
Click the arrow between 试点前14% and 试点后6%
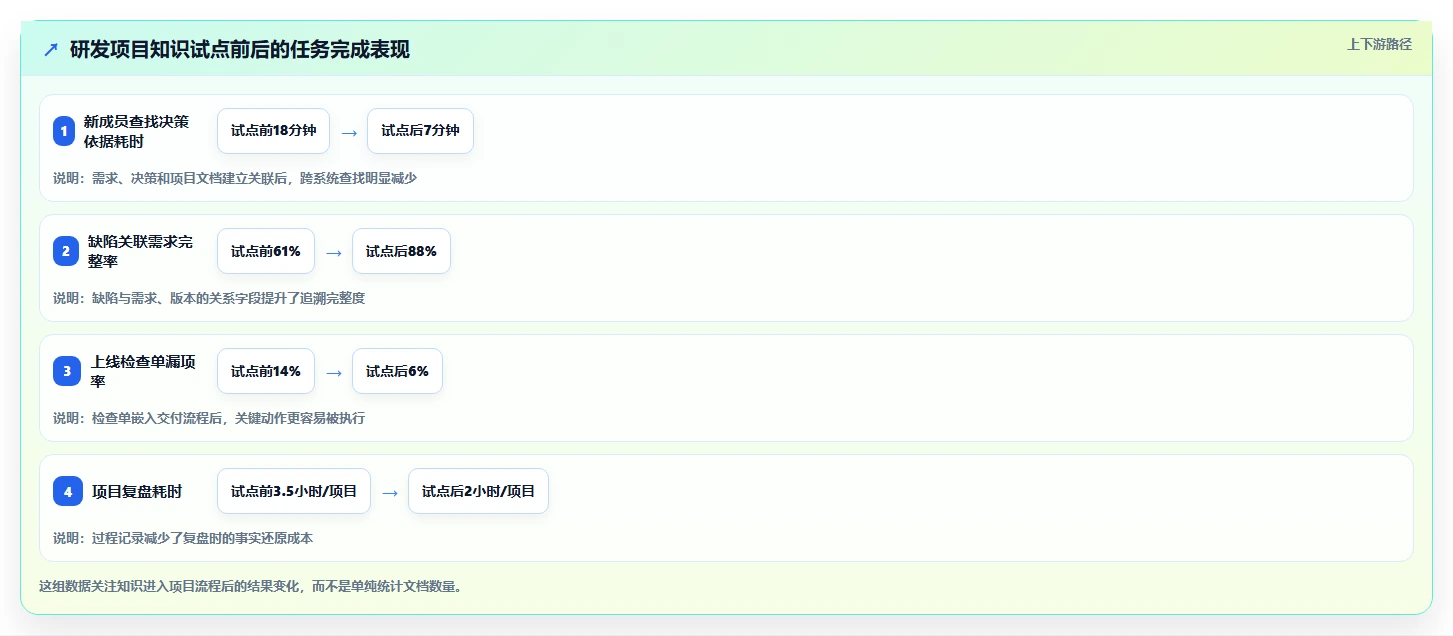click(x=334, y=372)
